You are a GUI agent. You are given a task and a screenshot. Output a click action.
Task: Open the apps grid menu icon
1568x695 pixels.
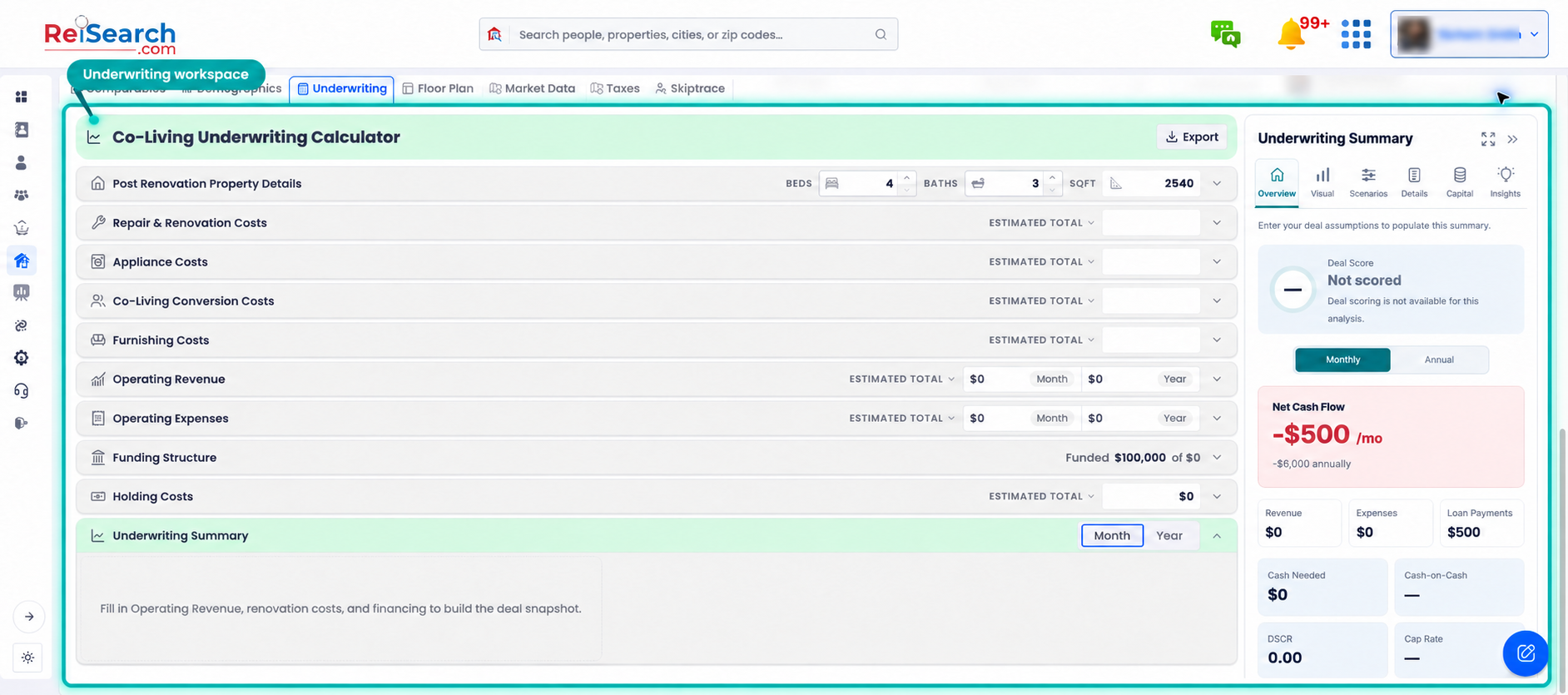point(1356,34)
